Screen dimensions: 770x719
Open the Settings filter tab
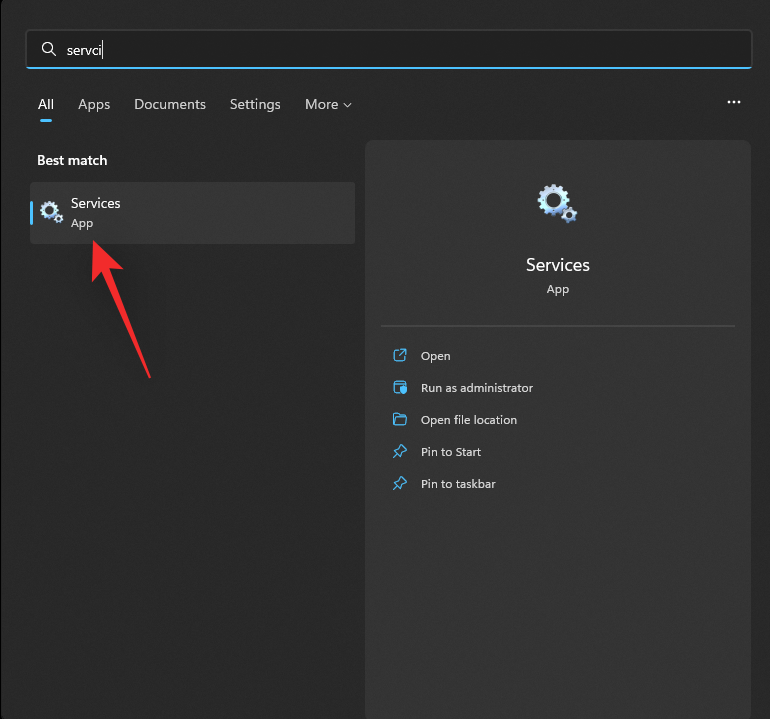coord(255,104)
